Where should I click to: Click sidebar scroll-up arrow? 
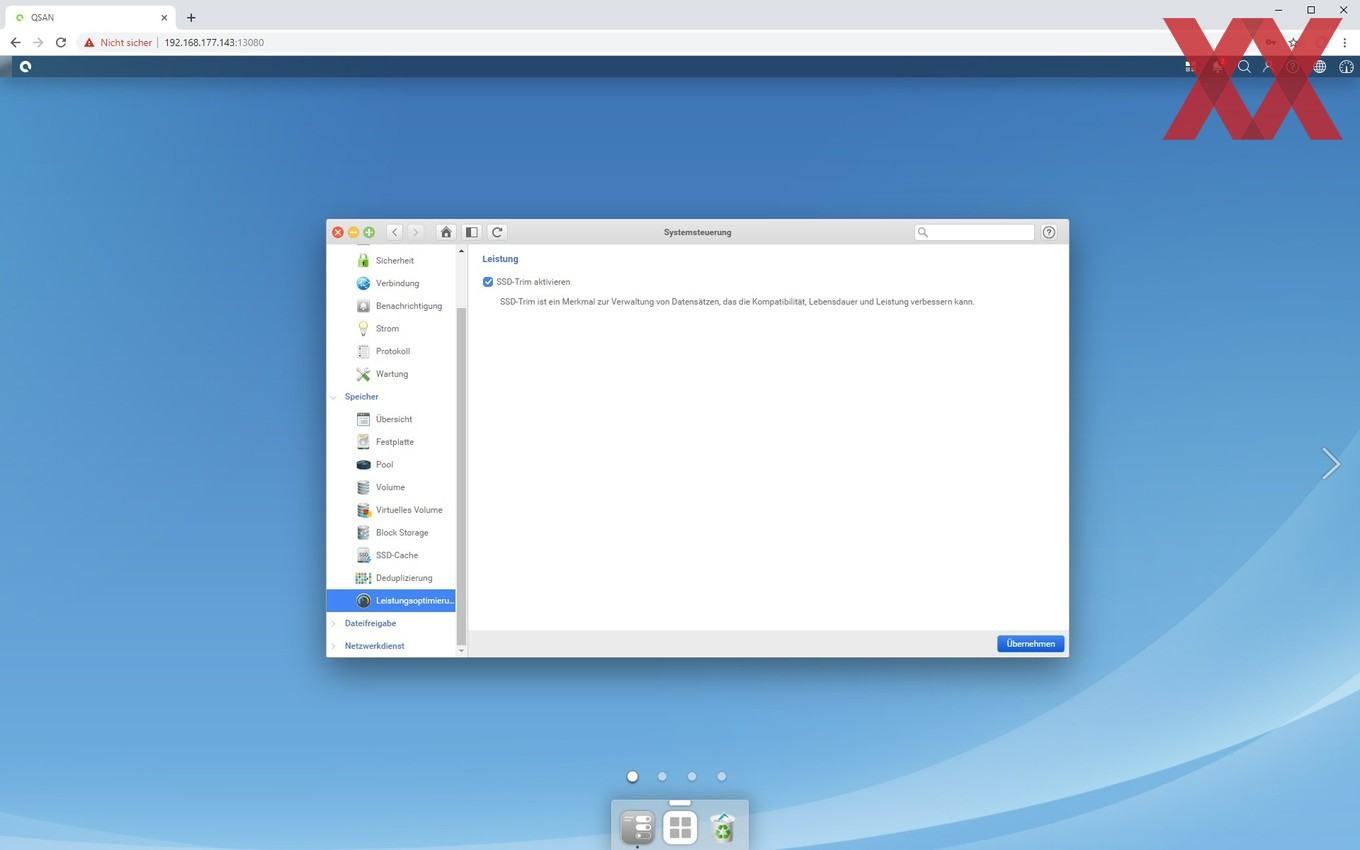click(461, 250)
